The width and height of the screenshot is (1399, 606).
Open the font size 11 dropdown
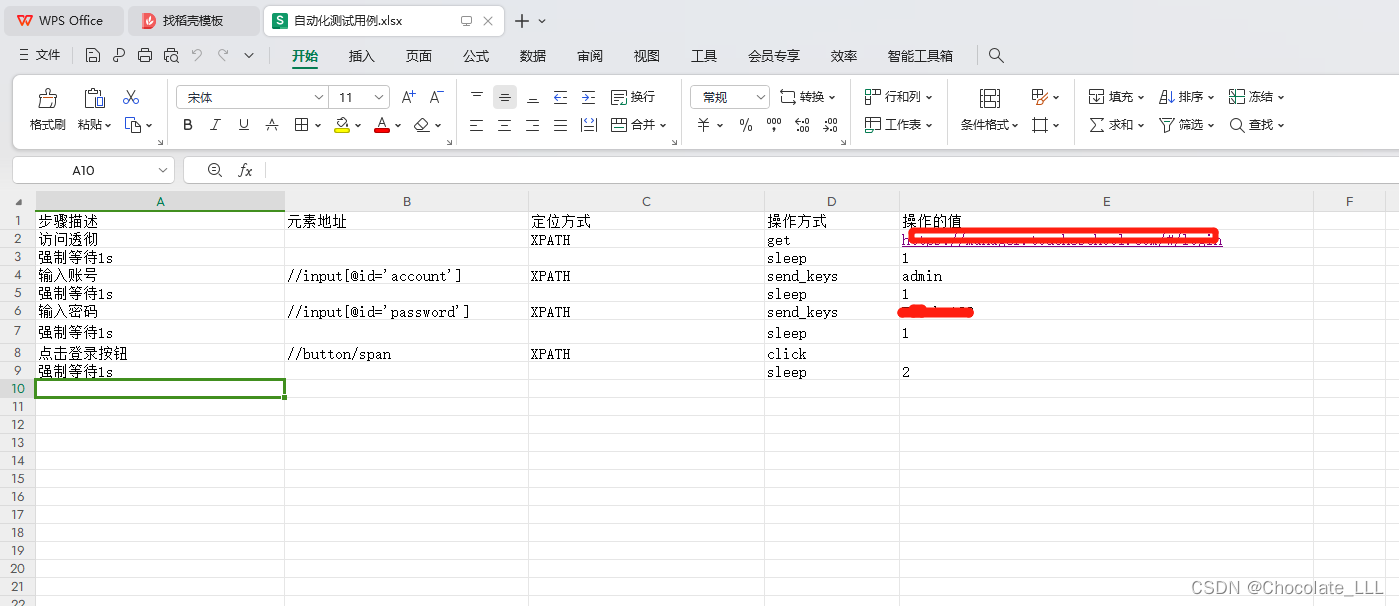(380, 97)
